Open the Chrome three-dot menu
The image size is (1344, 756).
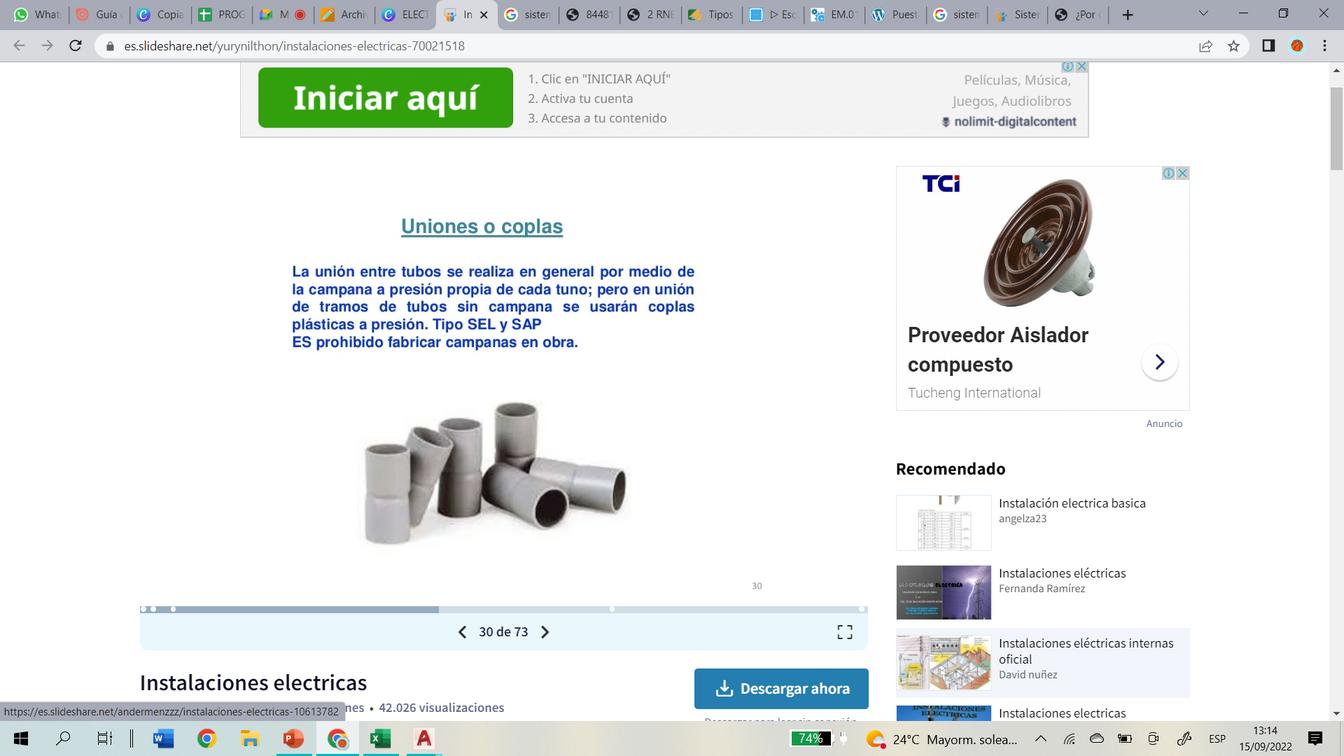coord(1324,46)
